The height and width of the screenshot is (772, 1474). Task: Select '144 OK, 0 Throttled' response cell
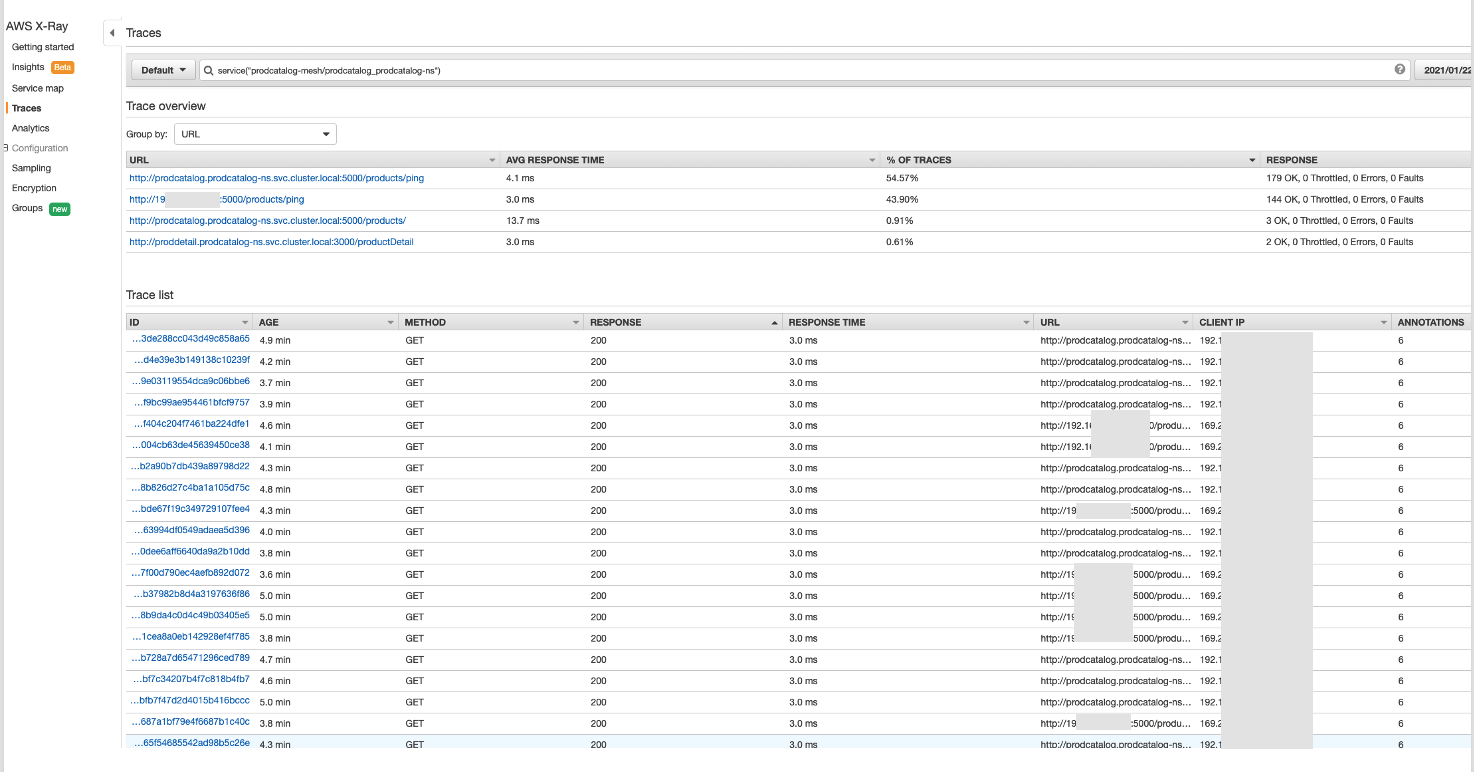coord(1344,199)
